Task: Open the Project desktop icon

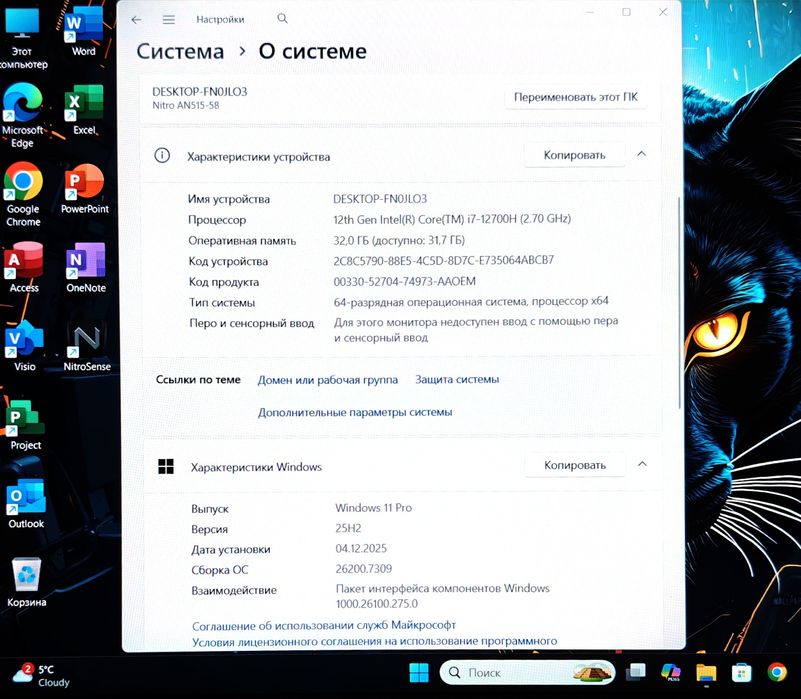Action: [x=25, y=426]
